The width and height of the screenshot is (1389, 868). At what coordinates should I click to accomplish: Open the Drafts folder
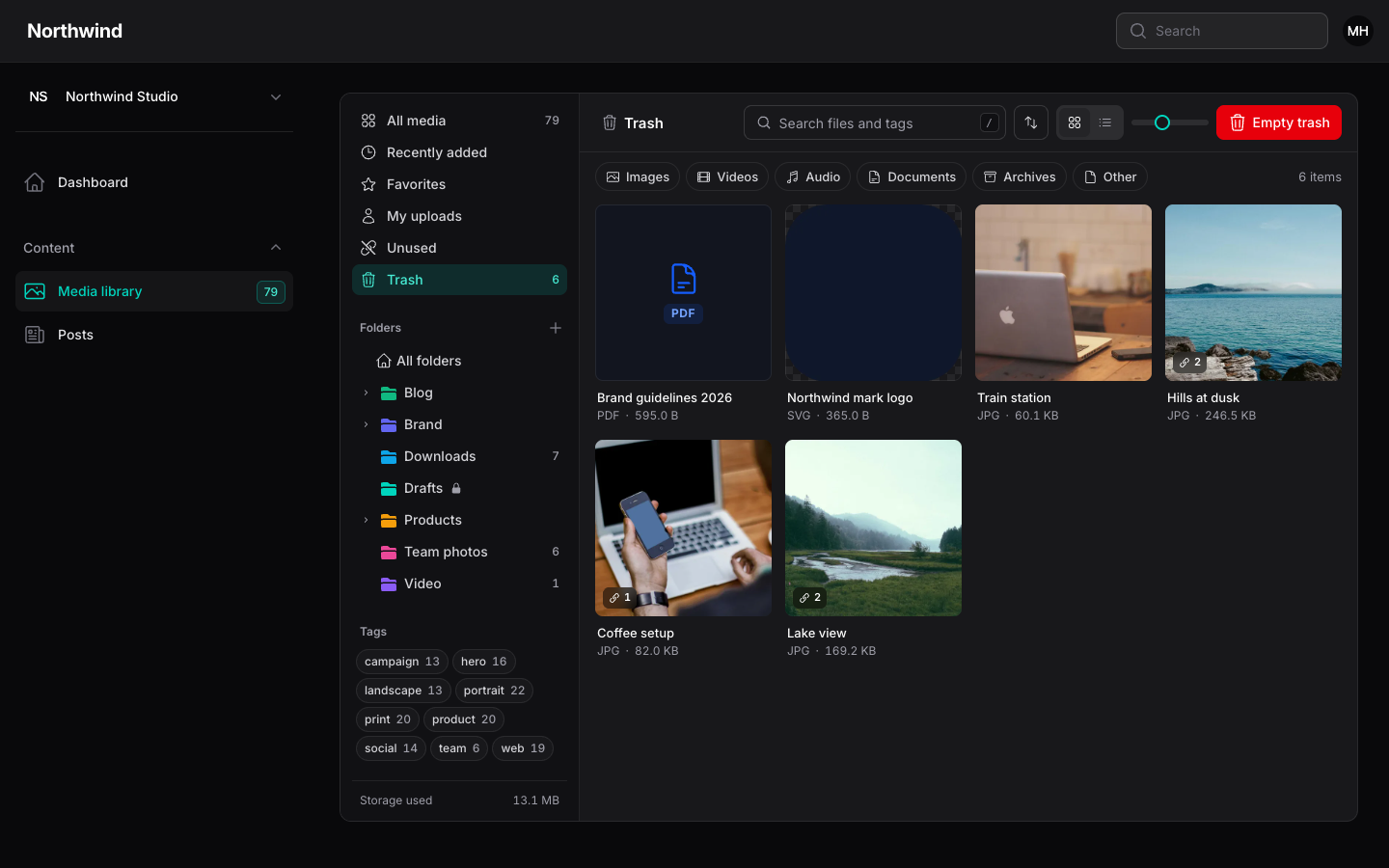click(x=459, y=488)
